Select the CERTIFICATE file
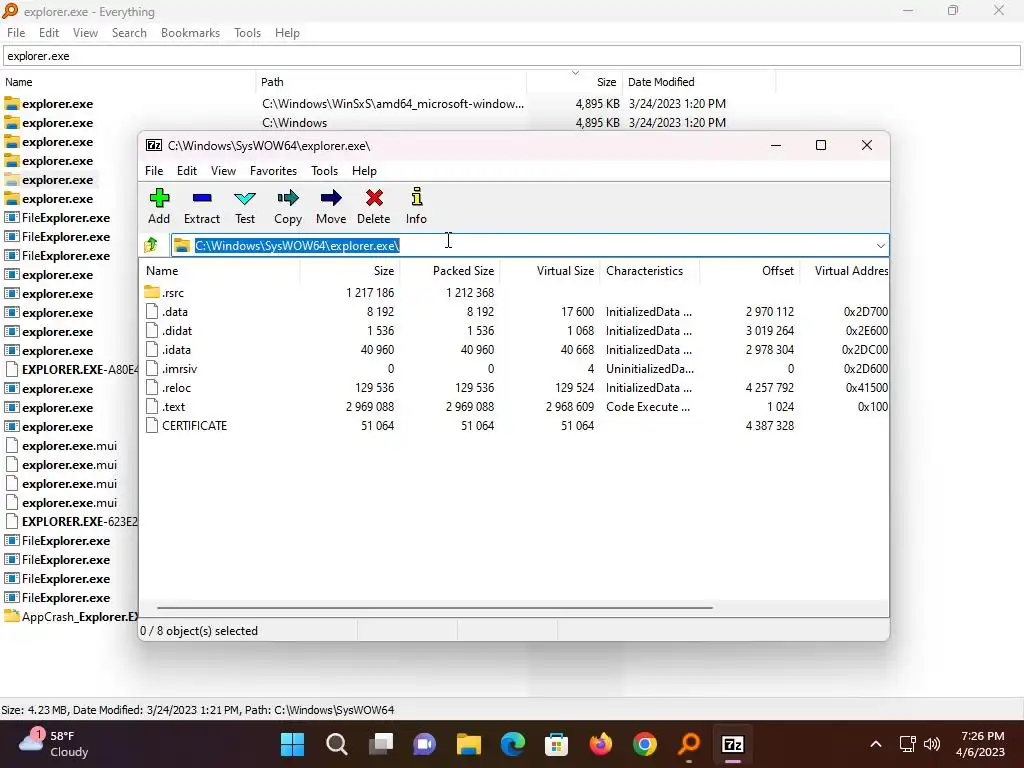The width and height of the screenshot is (1024, 768). [x=195, y=425]
